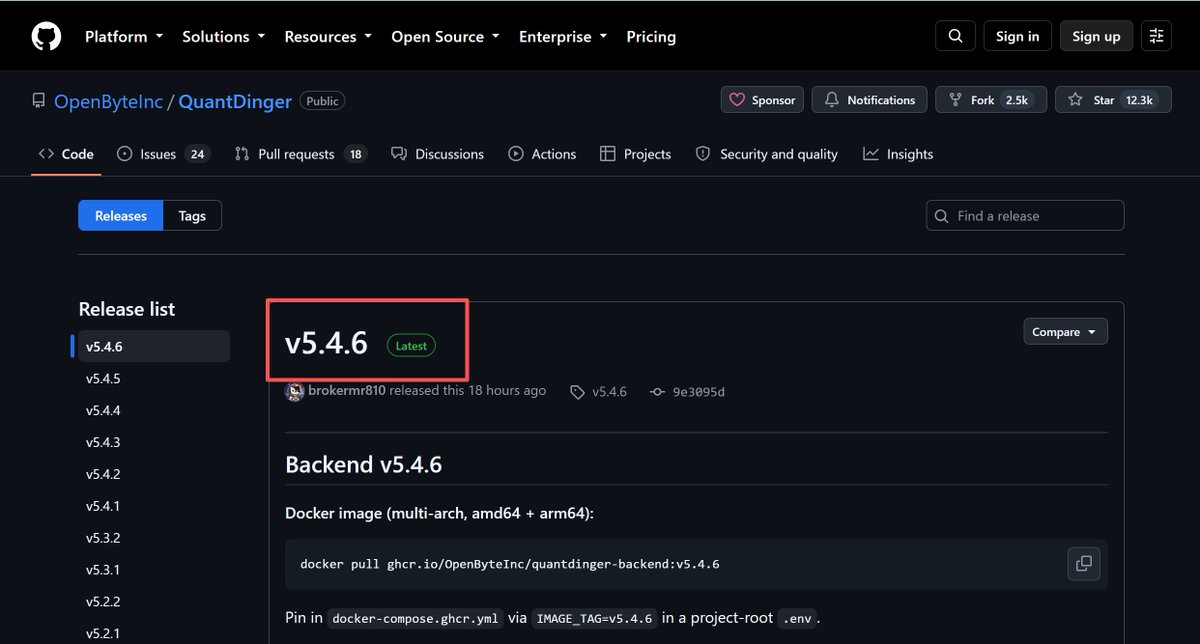Viewport: 1200px width, 644px height.
Task: Fork the QuantDinger repository
Action: (991, 100)
